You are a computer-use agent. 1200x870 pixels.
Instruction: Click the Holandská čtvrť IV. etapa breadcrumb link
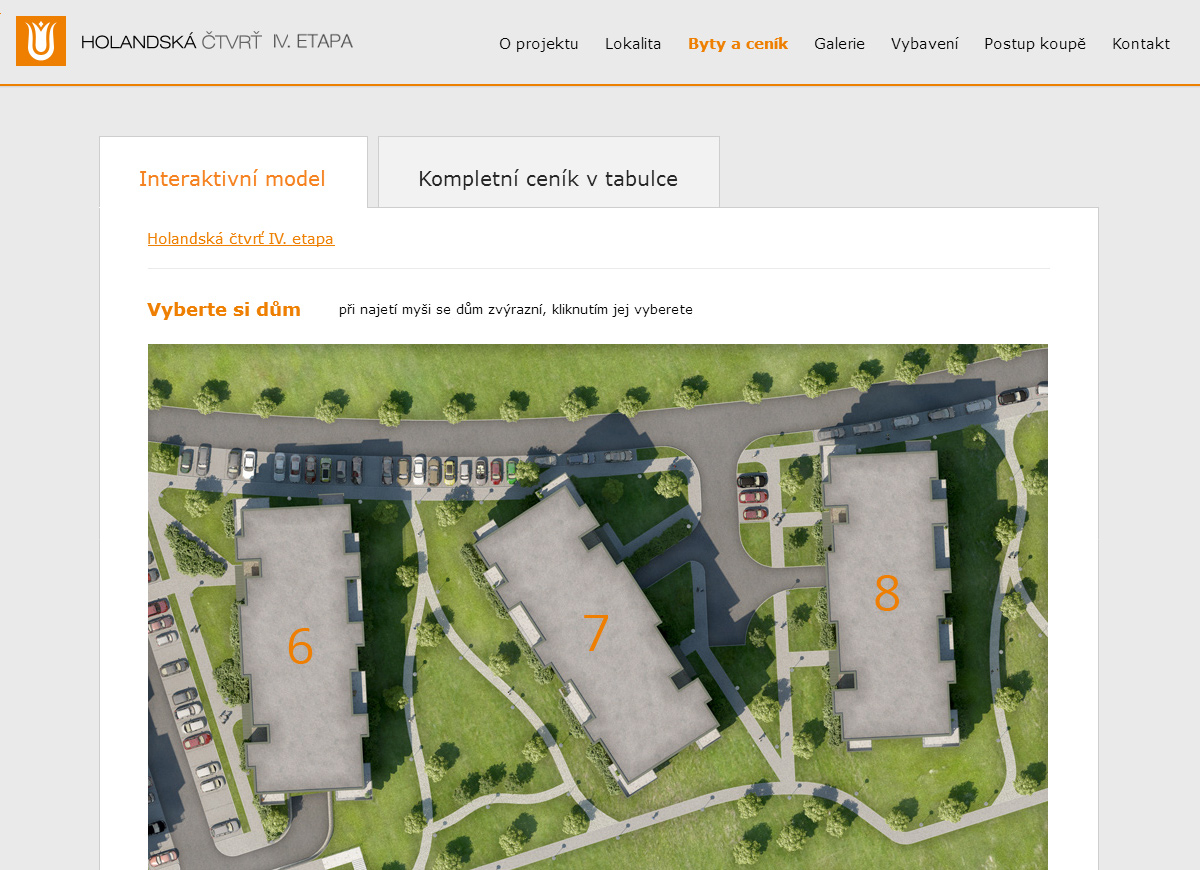pos(240,239)
